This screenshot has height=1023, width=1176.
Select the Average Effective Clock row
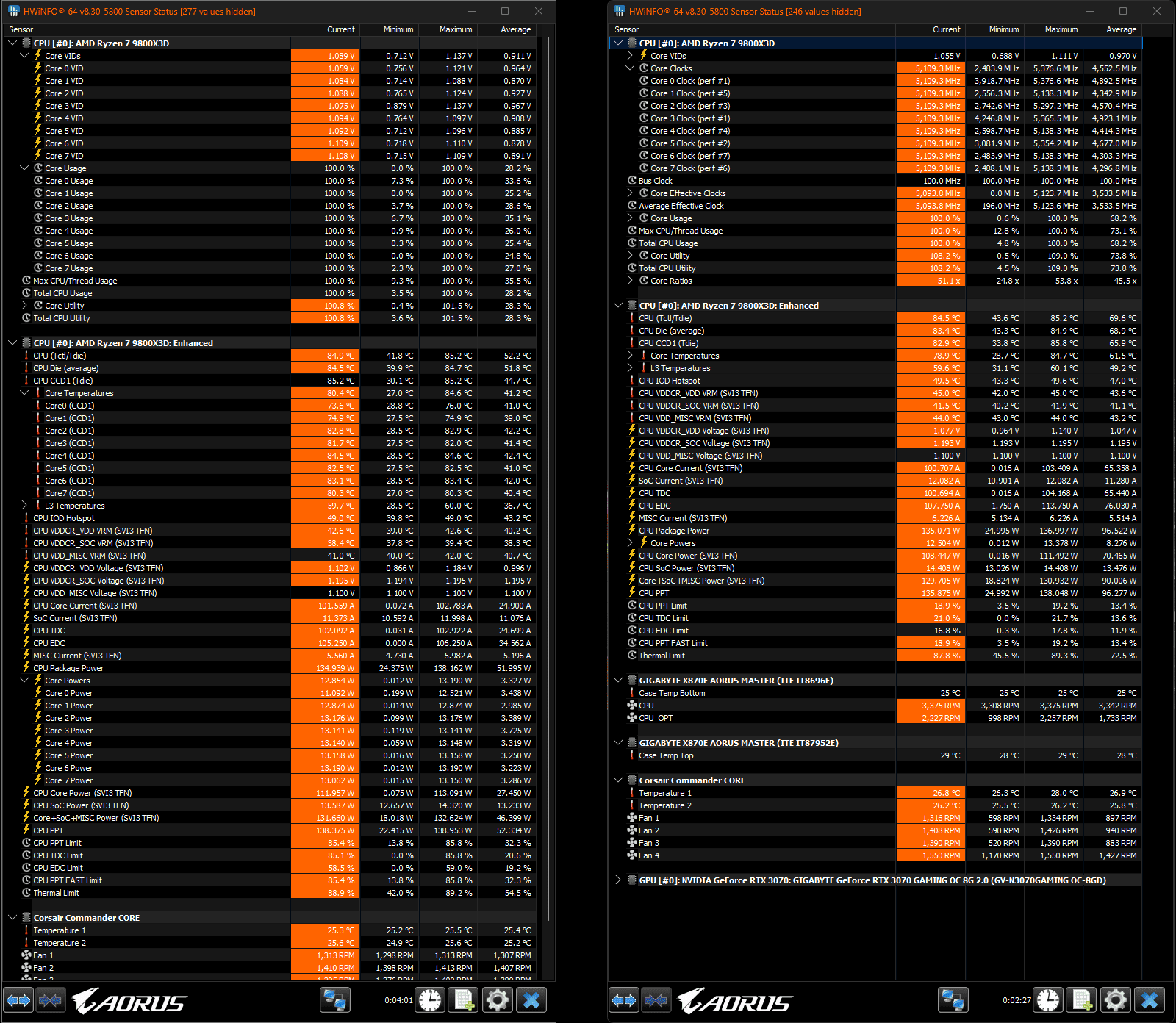875,206
